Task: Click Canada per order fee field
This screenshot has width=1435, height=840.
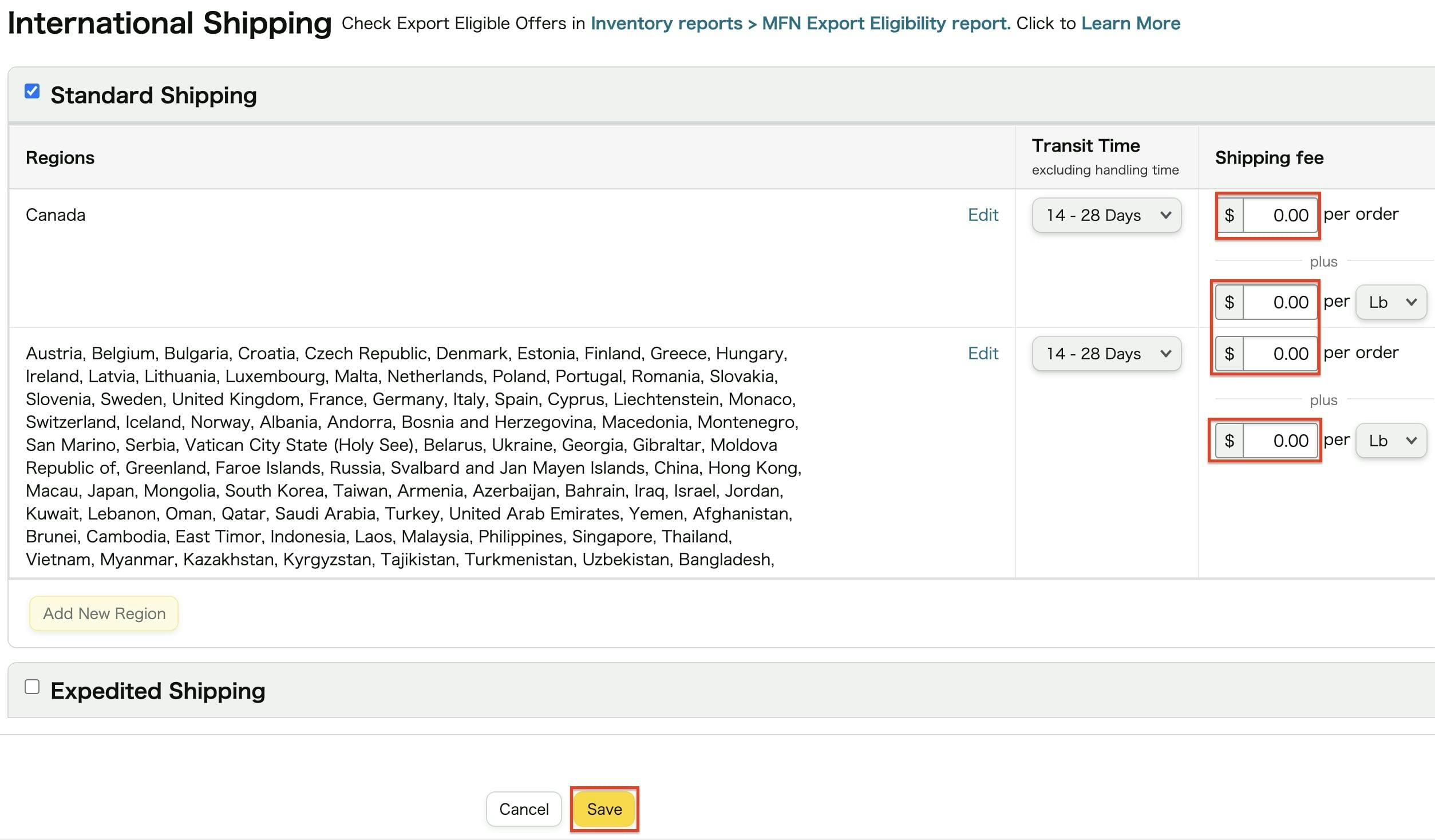Action: (1280, 215)
